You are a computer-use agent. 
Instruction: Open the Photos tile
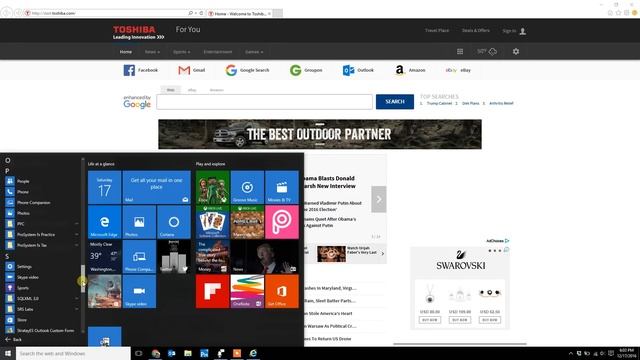point(139,222)
